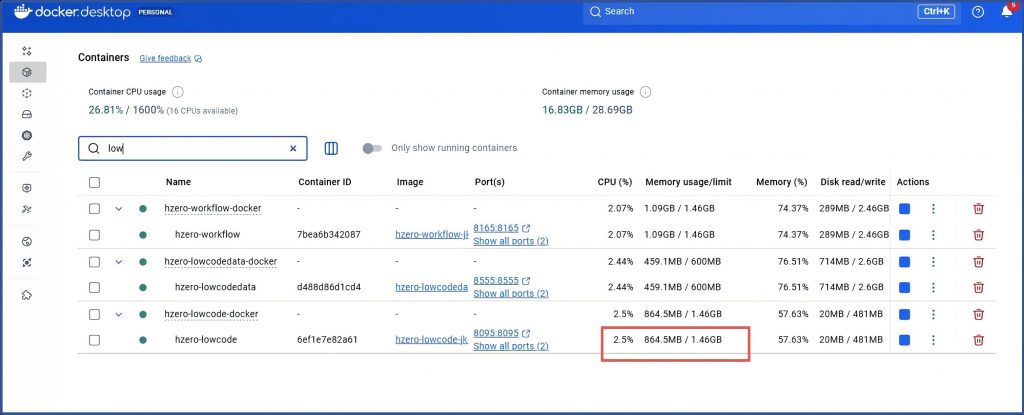Screen dimensions: 1024x415
Task: Clear the container search text with X
Action: [293, 148]
